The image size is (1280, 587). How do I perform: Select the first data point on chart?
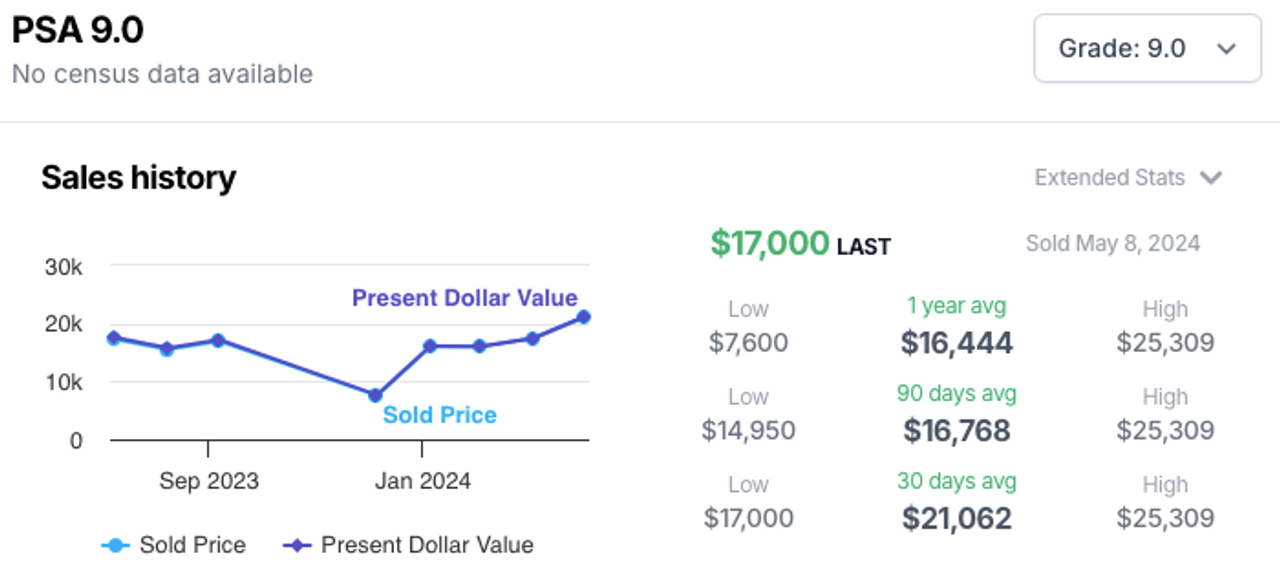coord(113,338)
